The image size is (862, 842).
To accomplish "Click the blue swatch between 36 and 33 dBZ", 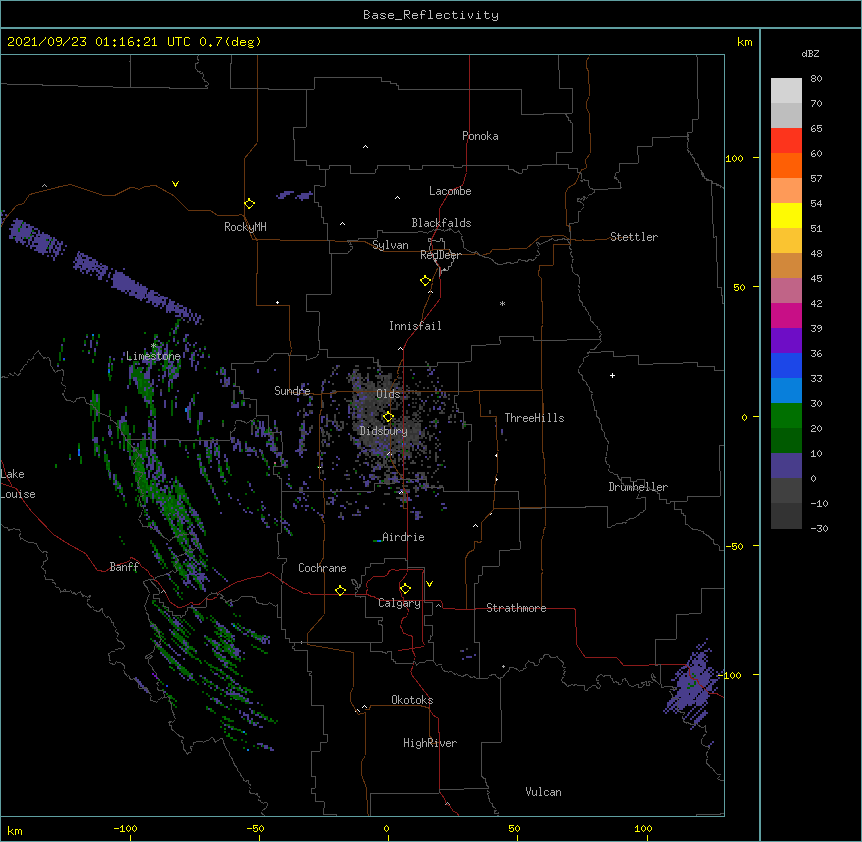I will tap(786, 365).
